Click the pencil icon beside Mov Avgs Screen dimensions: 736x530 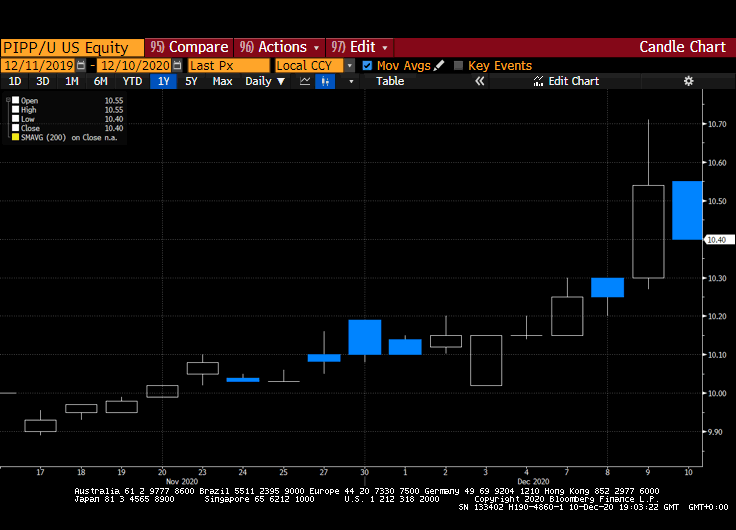(x=439, y=65)
